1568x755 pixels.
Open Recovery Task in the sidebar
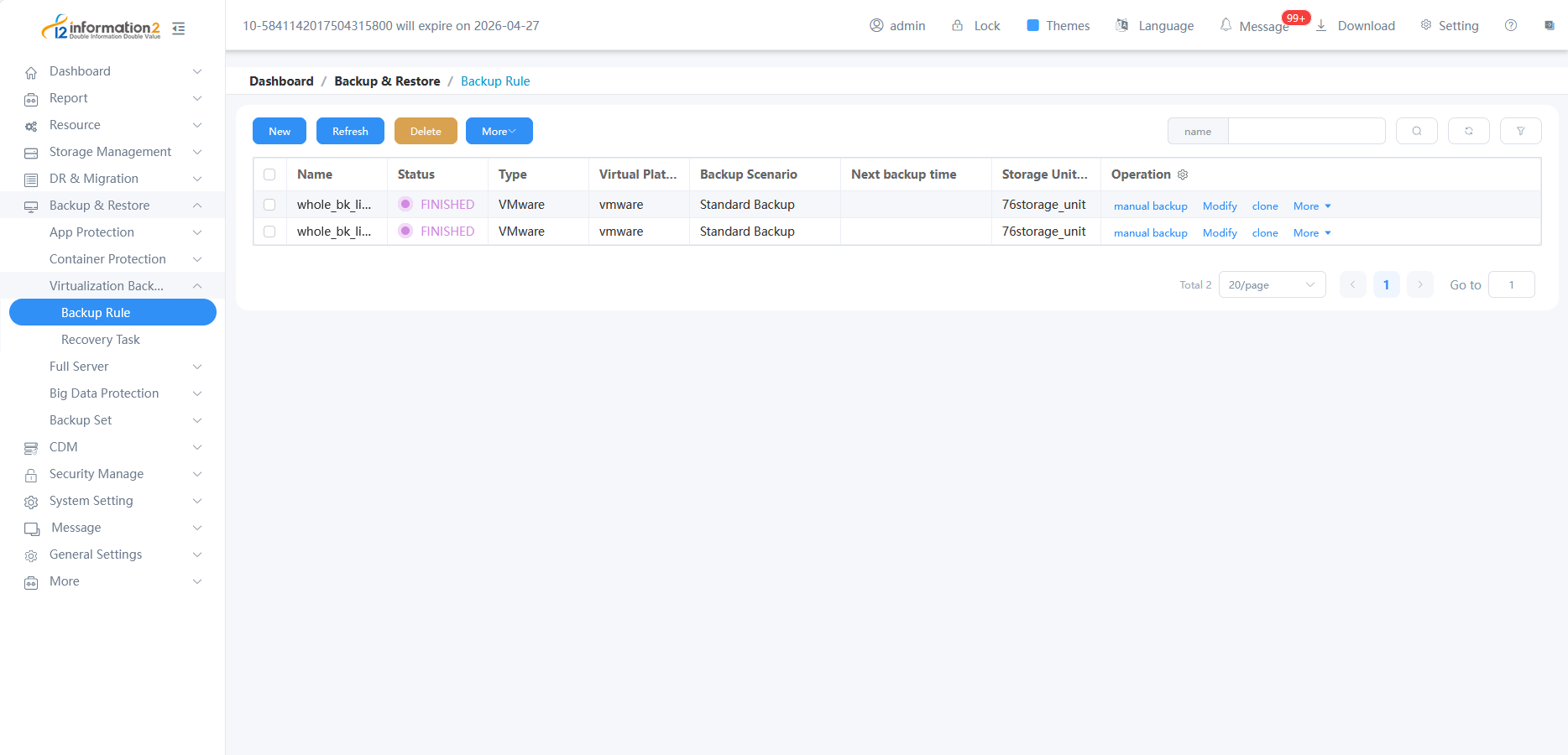[101, 340]
